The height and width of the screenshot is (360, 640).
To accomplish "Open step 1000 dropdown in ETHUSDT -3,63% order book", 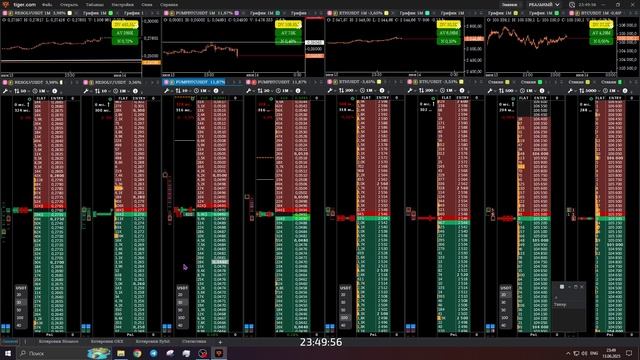I will point(348,91).
